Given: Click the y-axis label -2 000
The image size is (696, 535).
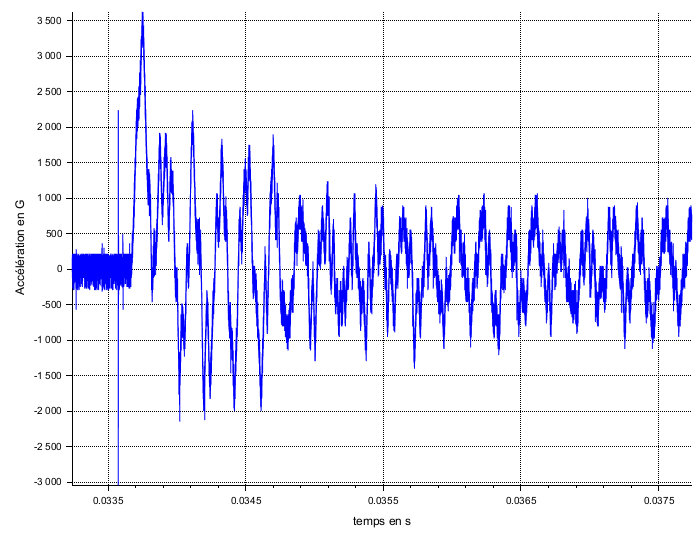Looking at the screenshot, I should tap(47, 411).
